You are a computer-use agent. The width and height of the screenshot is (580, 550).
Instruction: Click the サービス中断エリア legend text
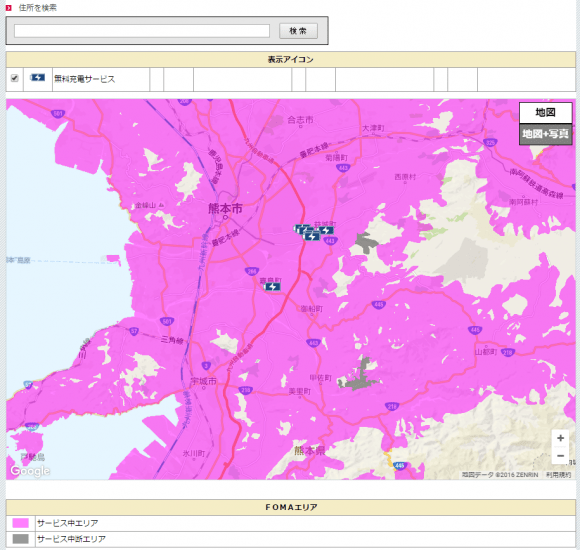pos(71,539)
